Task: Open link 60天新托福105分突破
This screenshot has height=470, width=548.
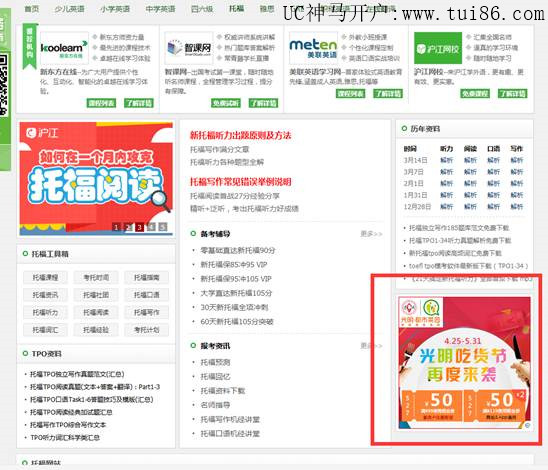Action: click(237, 321)
